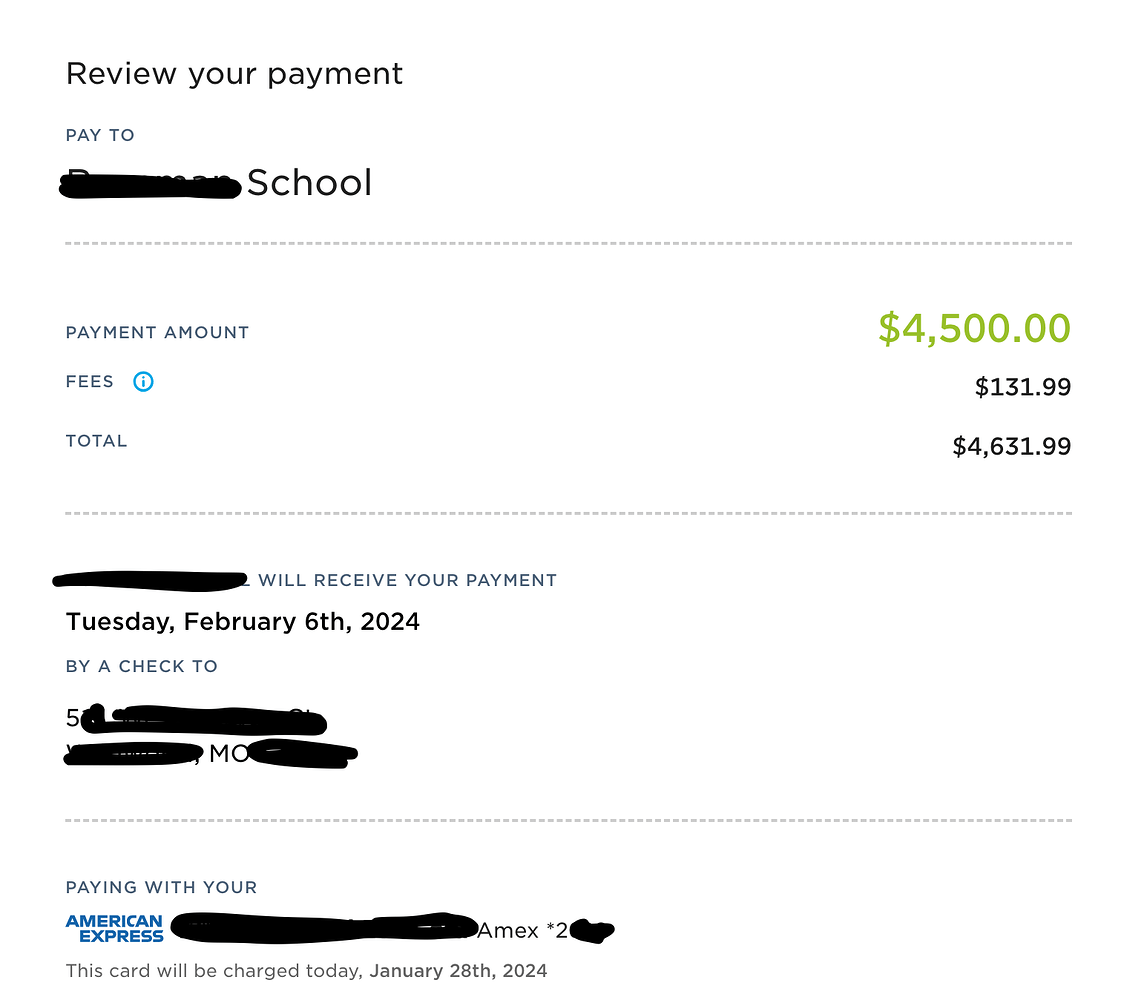1146x1000 pixels.
Task: Click the PAYING WITH YOUR label
Action: [161, 887]
